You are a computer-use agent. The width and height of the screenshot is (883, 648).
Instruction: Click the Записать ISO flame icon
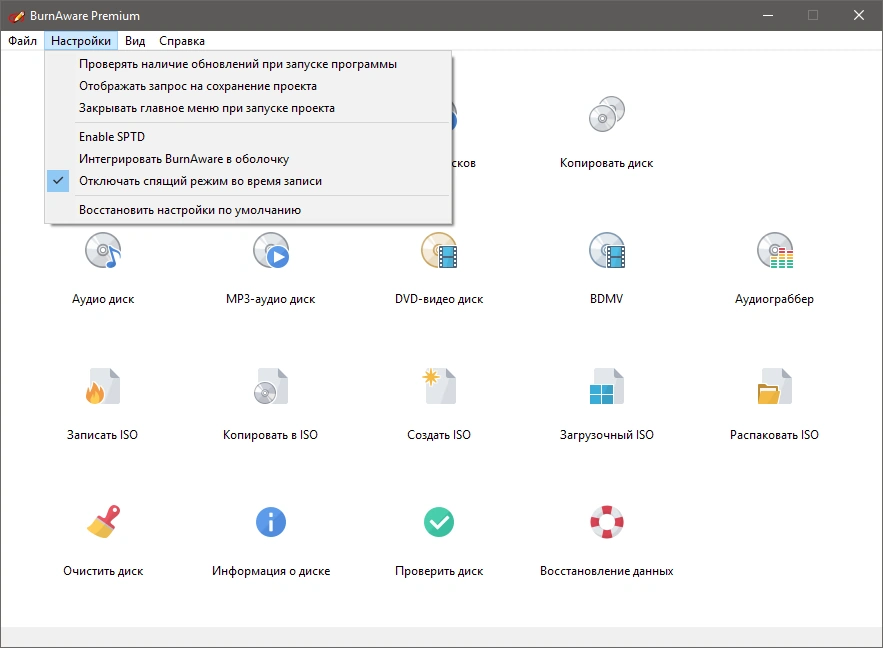103,386
